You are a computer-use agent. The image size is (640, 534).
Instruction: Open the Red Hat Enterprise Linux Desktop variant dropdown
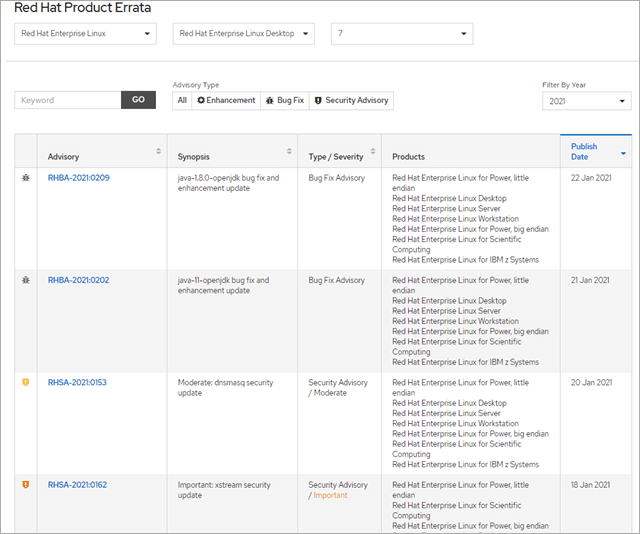click(244, 33)
